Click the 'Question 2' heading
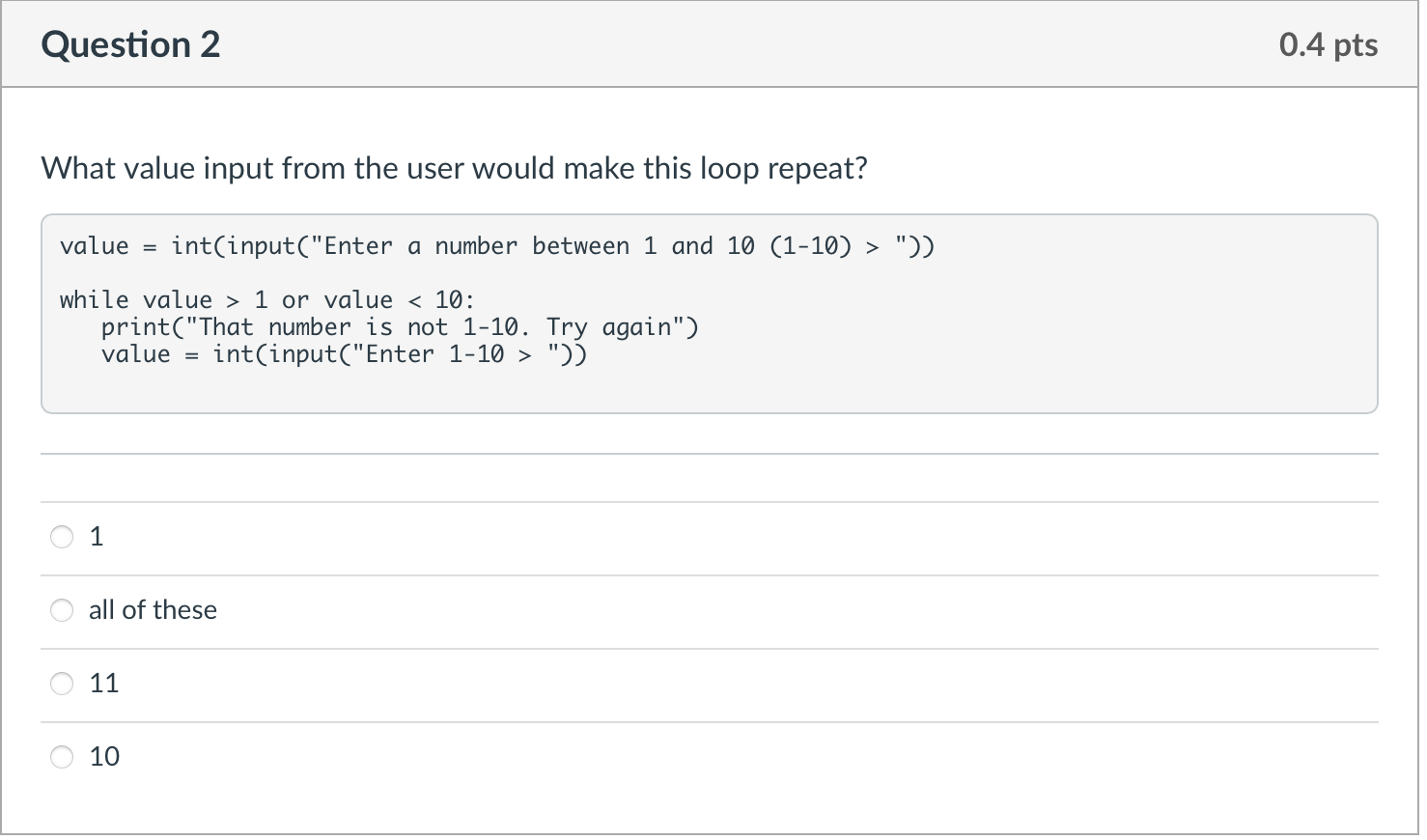The height and width of the screenshot is (840, 1427). coord(130,44)
